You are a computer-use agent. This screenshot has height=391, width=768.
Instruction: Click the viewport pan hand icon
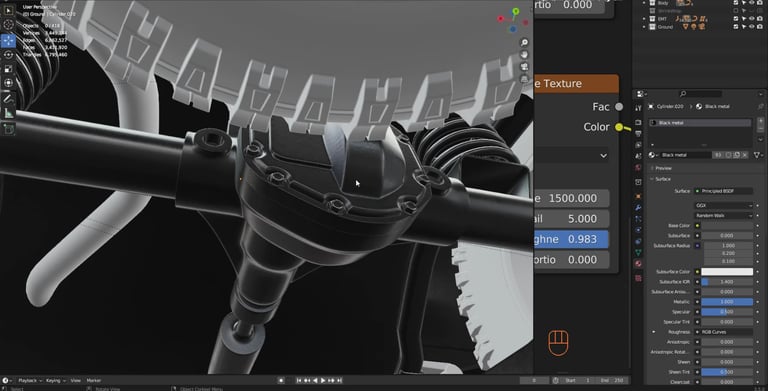[524, 54]
